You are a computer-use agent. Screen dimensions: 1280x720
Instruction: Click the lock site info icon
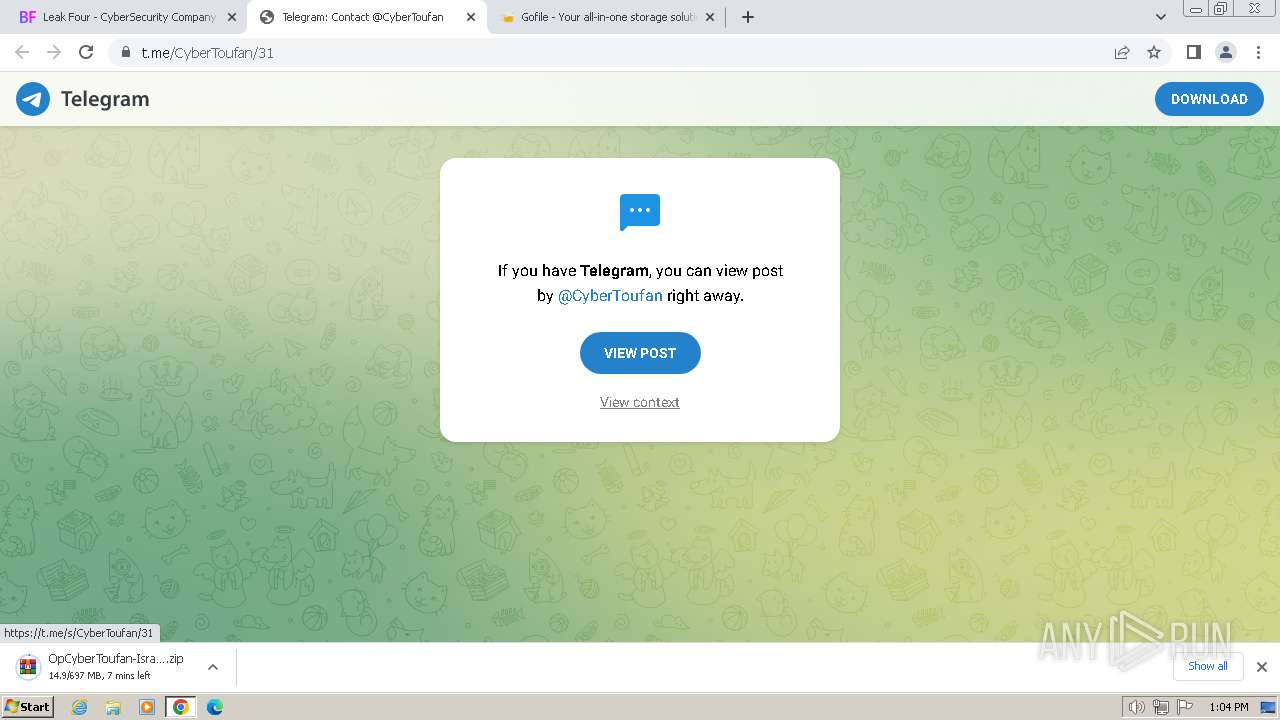coord(126,52)
